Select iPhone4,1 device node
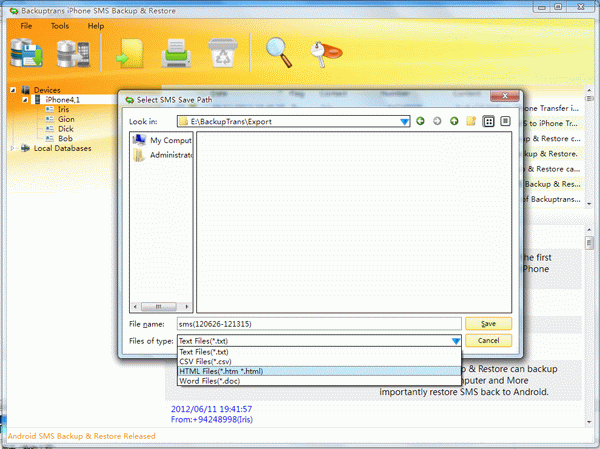 62,100
